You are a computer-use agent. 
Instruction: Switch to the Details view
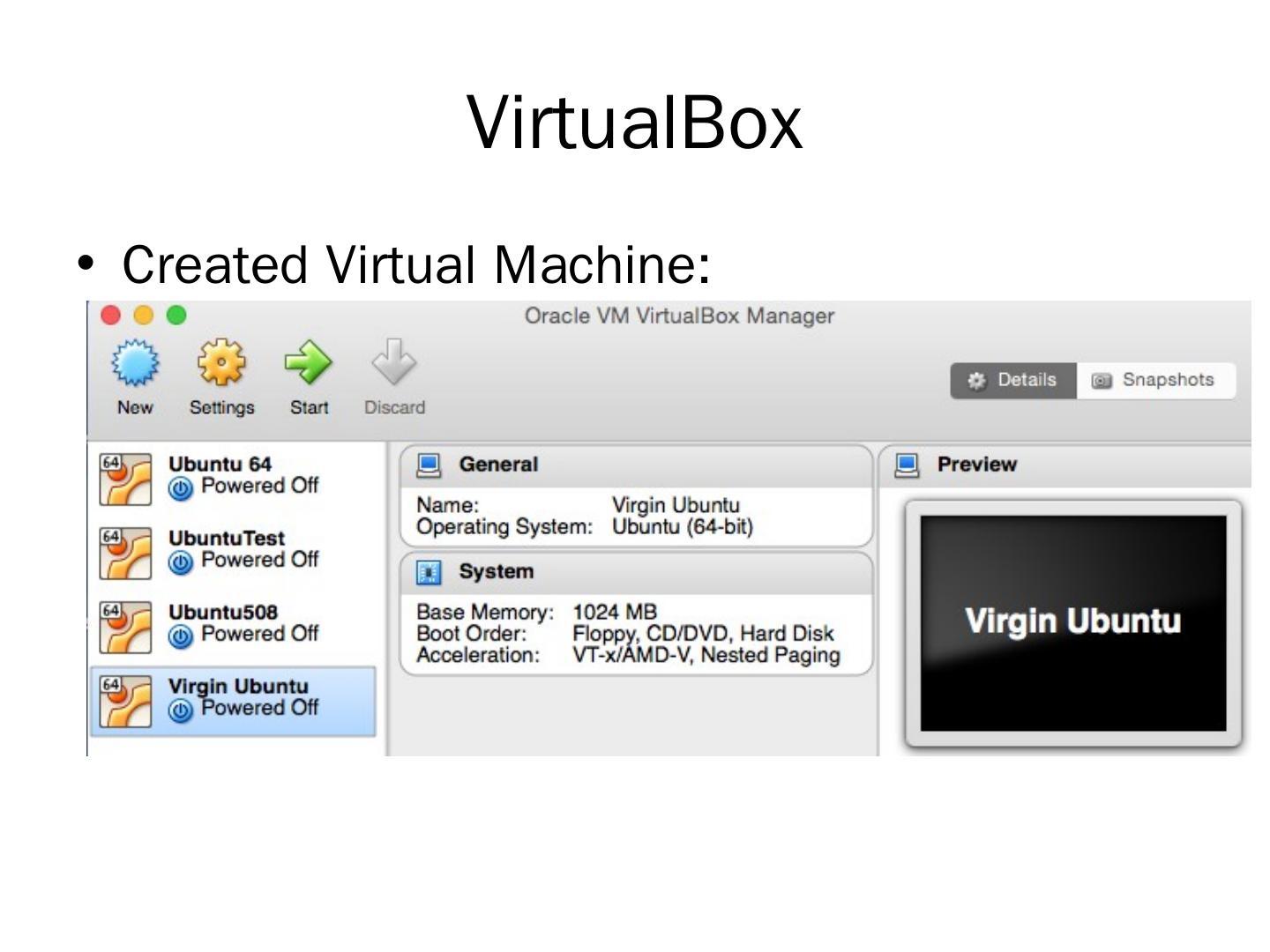1013,381
